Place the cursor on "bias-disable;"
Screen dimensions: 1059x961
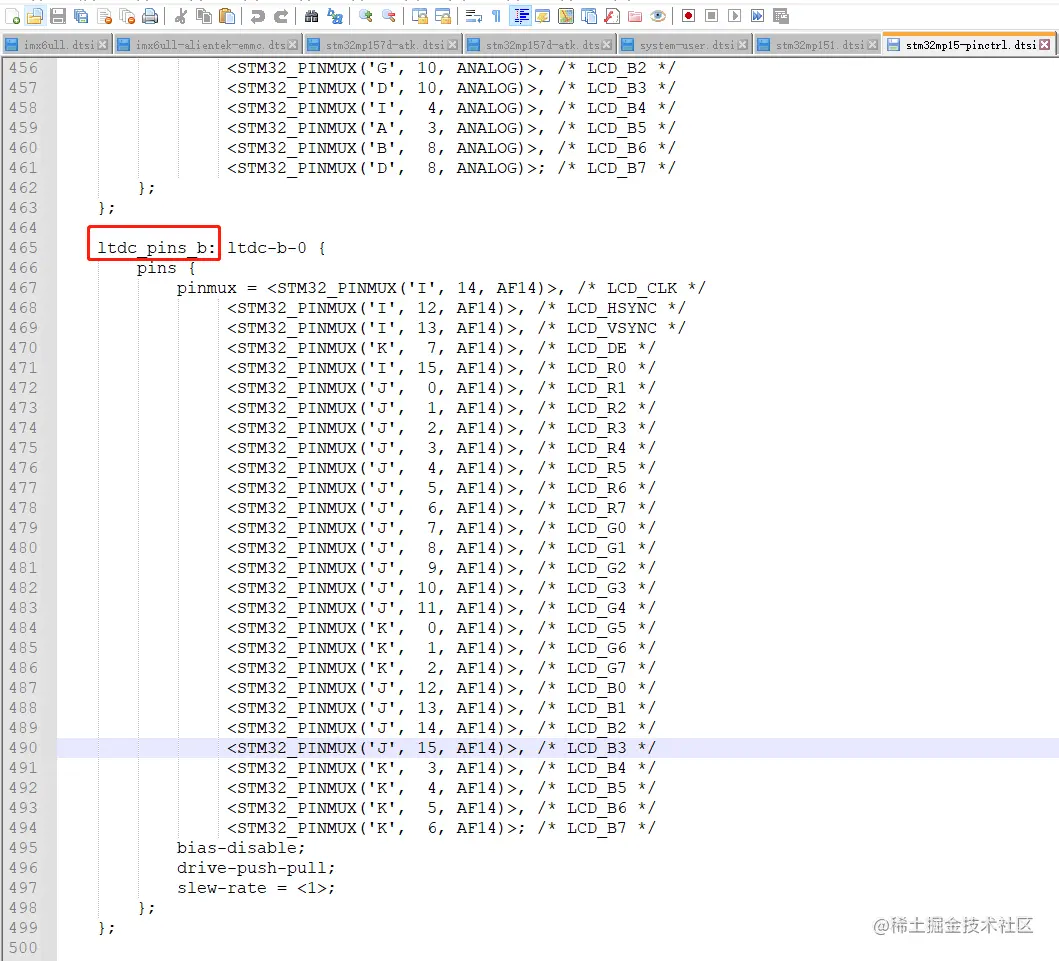tap(241, 848)
